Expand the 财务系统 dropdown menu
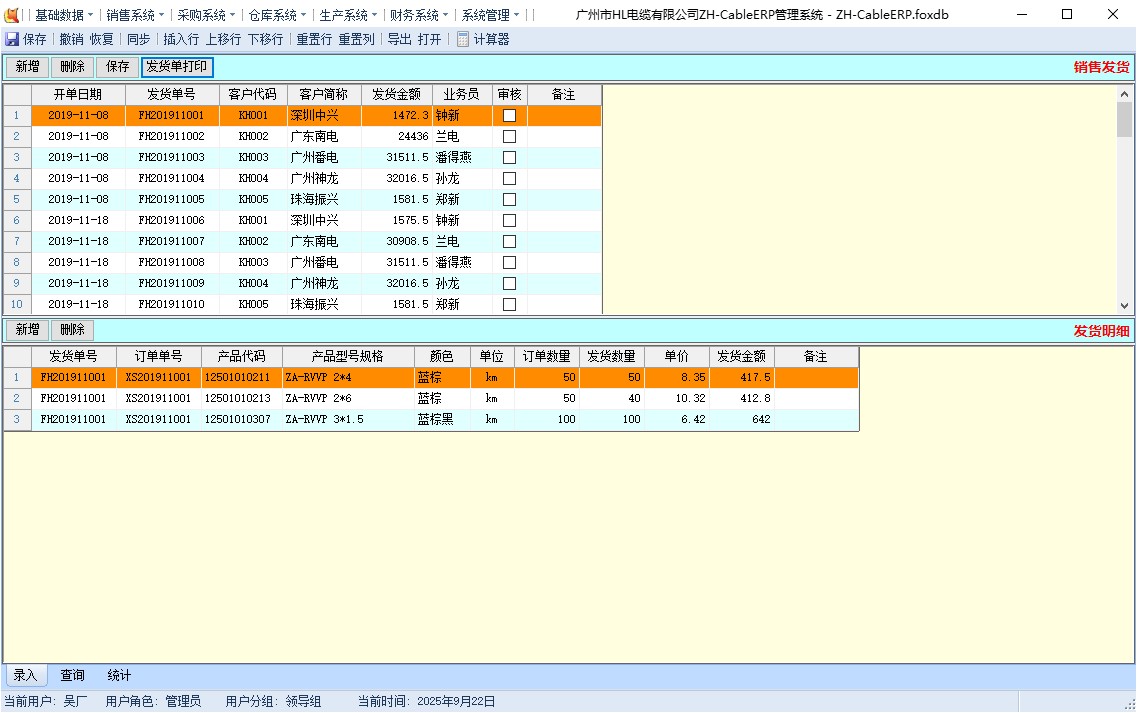 pos(420,15)
